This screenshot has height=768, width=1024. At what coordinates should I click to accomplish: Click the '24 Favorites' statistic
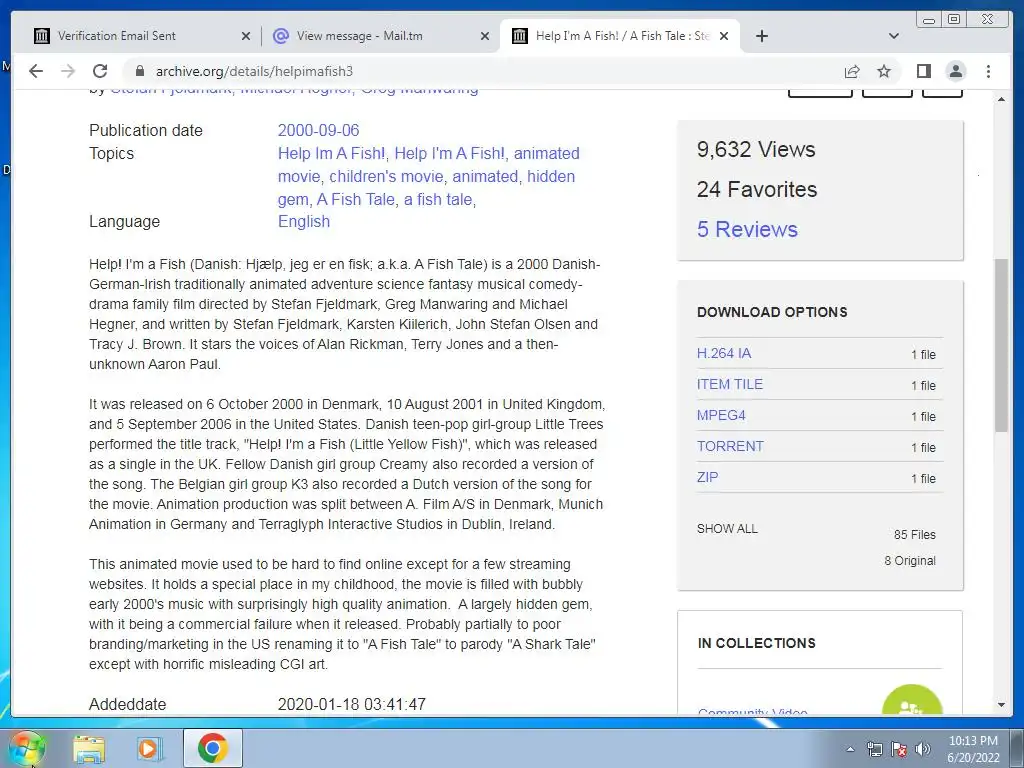756,189
